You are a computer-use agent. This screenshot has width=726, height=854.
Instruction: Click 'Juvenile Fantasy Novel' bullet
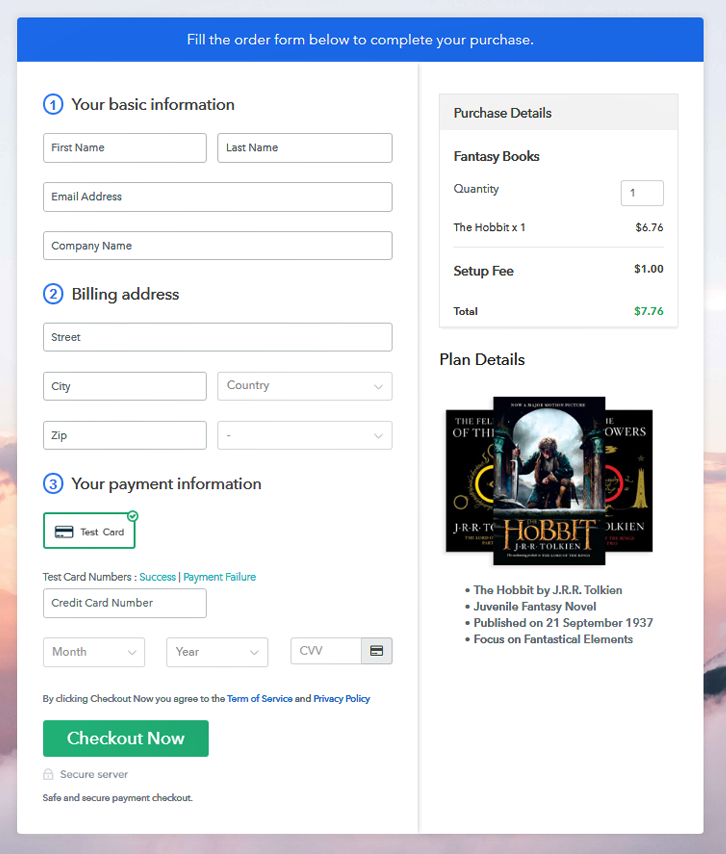534,606
